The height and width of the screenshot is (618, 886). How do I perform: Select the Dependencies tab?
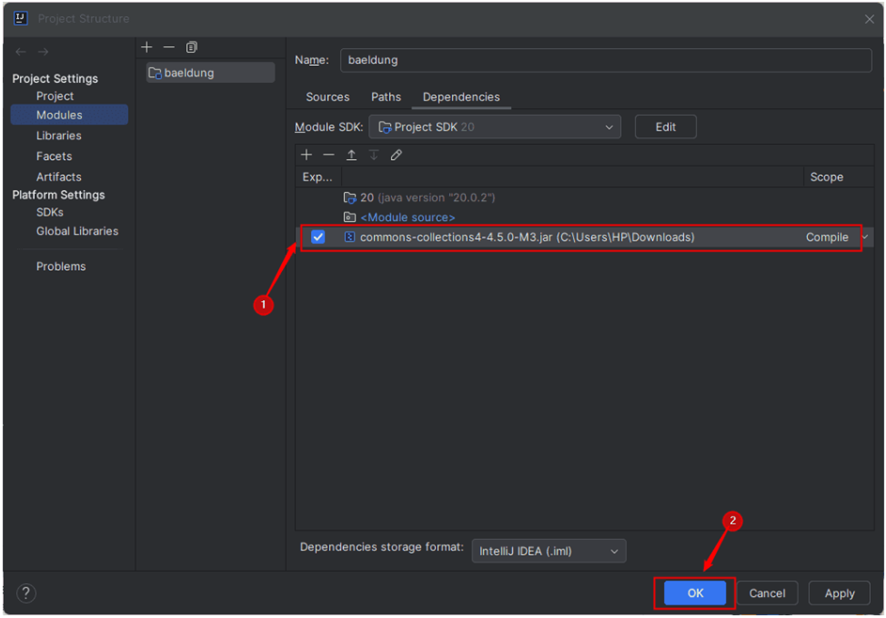pyautogui.click(x=461, y=97)
